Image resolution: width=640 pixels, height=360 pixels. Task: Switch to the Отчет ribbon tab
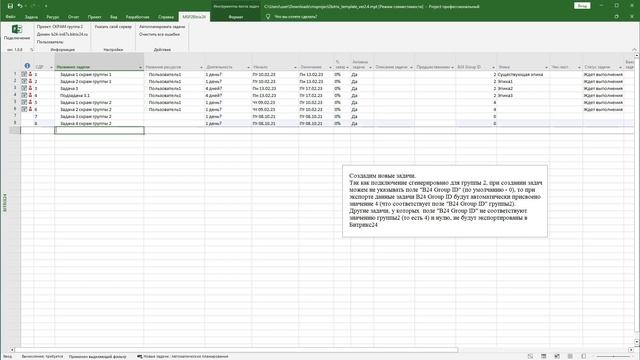pos(73,17)
